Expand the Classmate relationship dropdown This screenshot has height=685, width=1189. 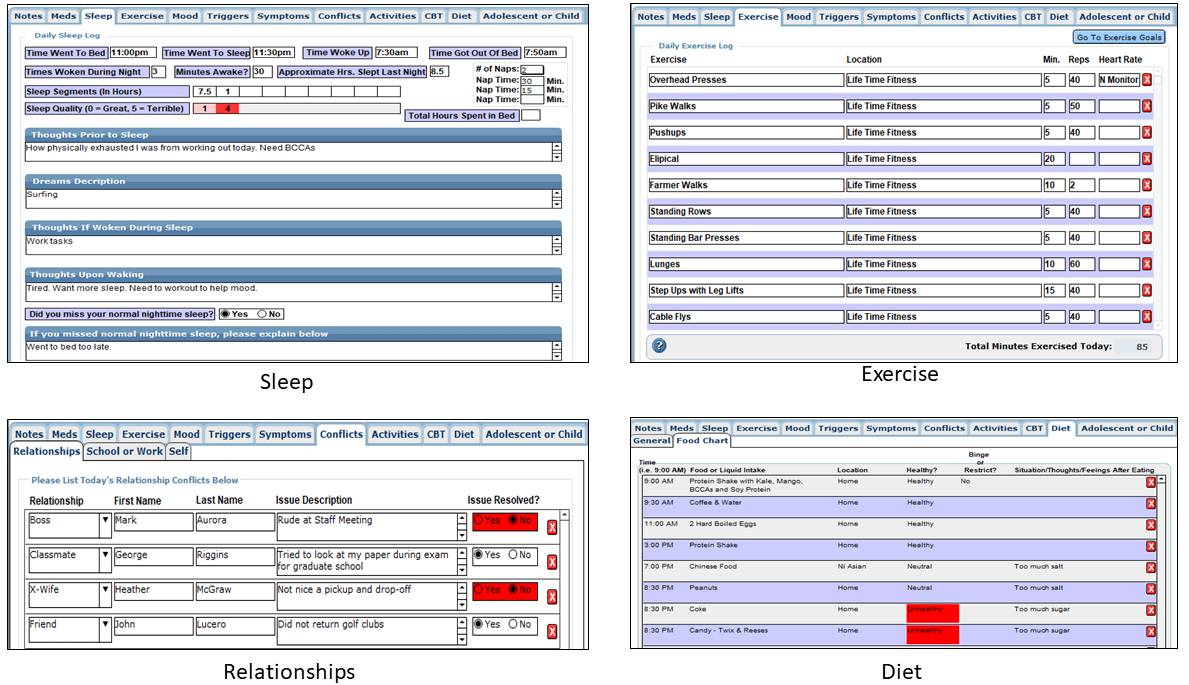[x=105, y=558]
